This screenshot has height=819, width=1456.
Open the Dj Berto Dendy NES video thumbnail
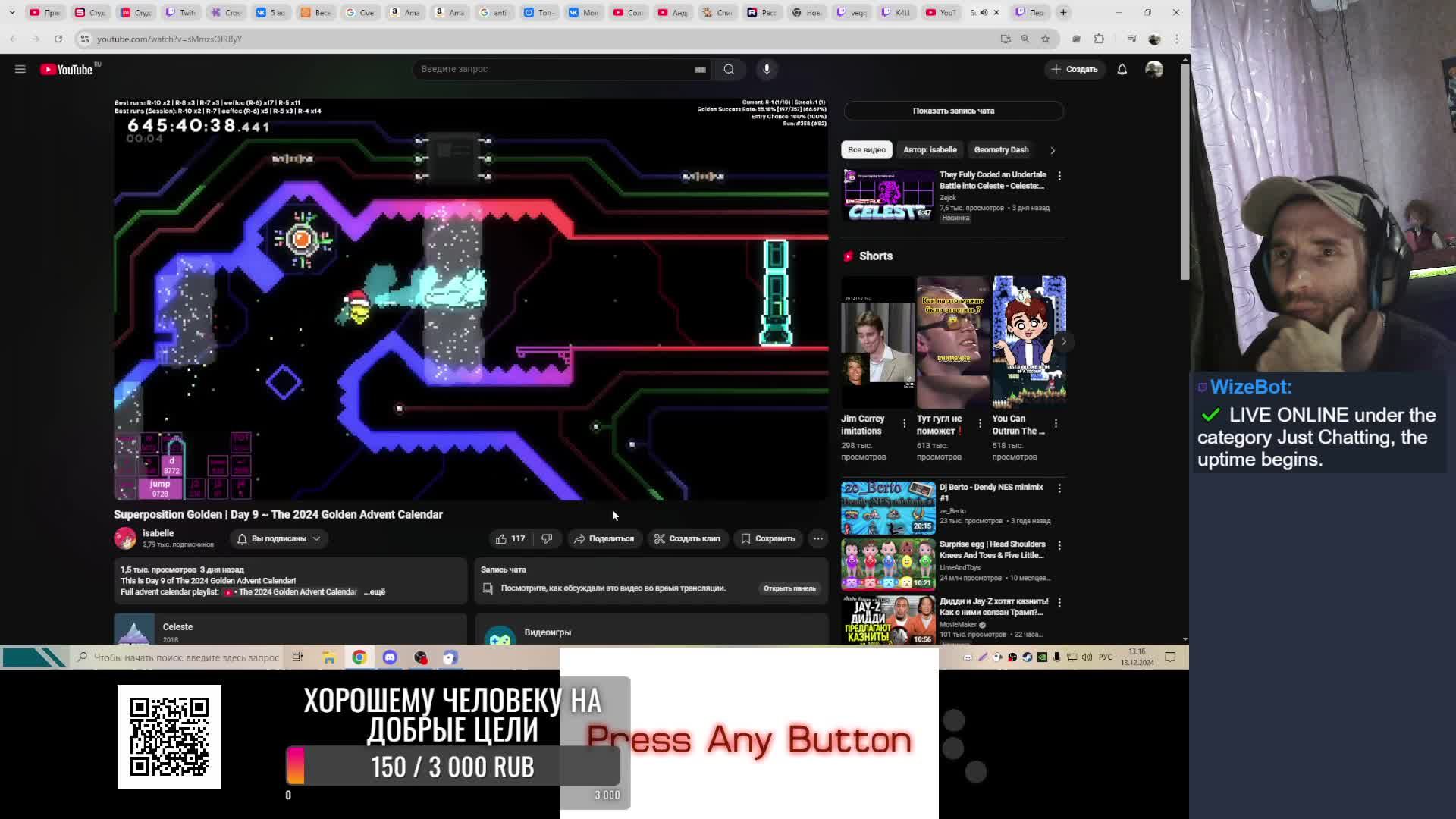(x=888, y=507)
